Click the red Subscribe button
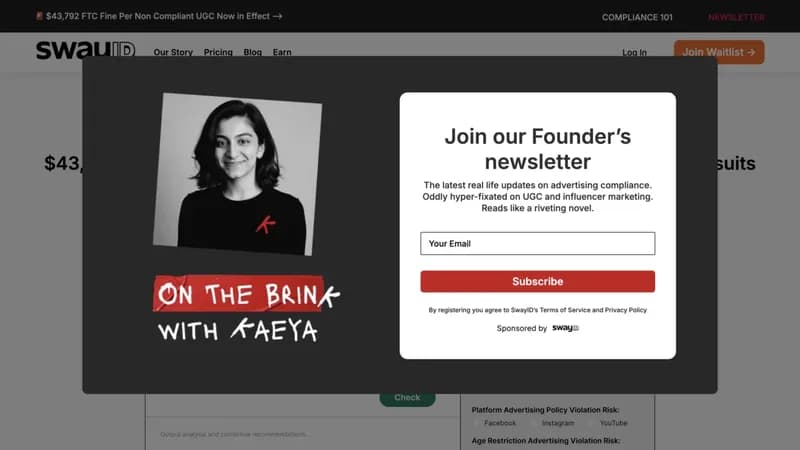The image size is (800, 450). point(538,282)
